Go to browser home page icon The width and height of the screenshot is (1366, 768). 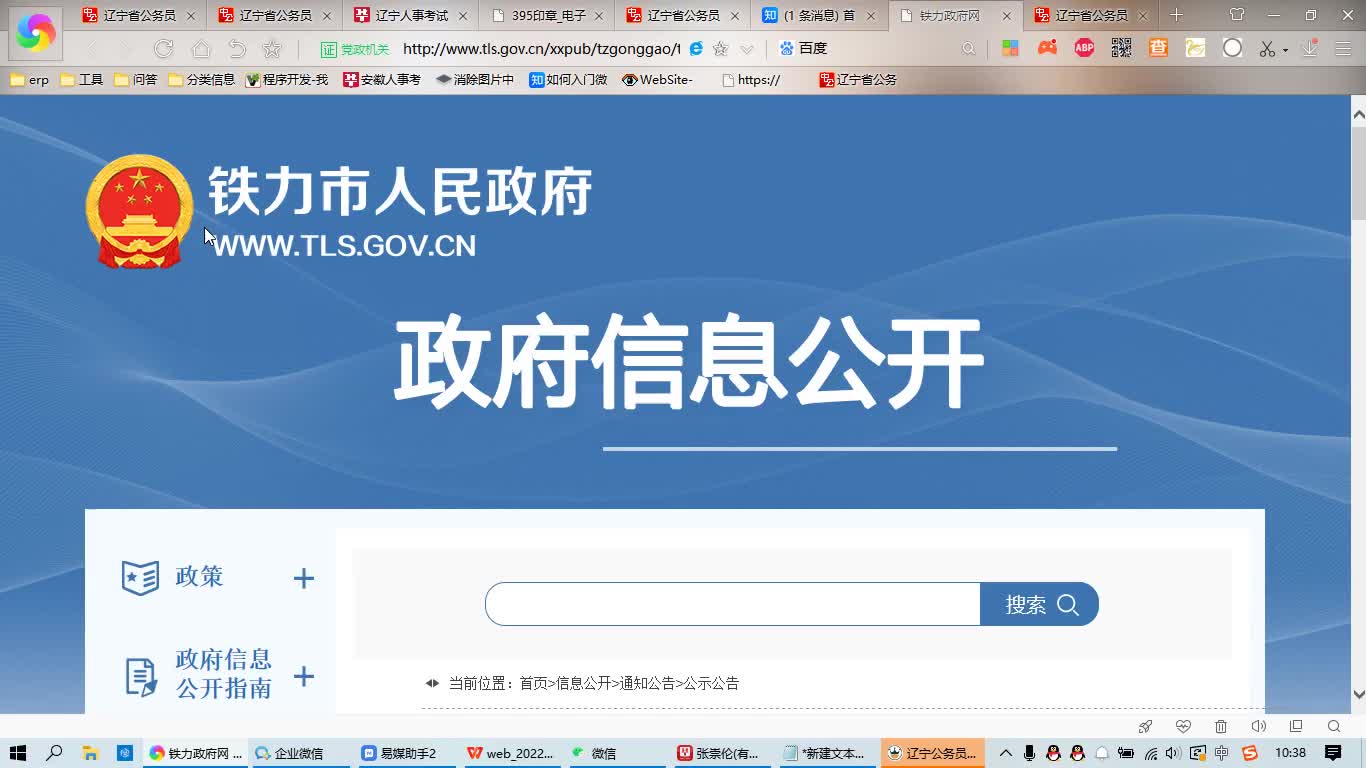(201, 49)
